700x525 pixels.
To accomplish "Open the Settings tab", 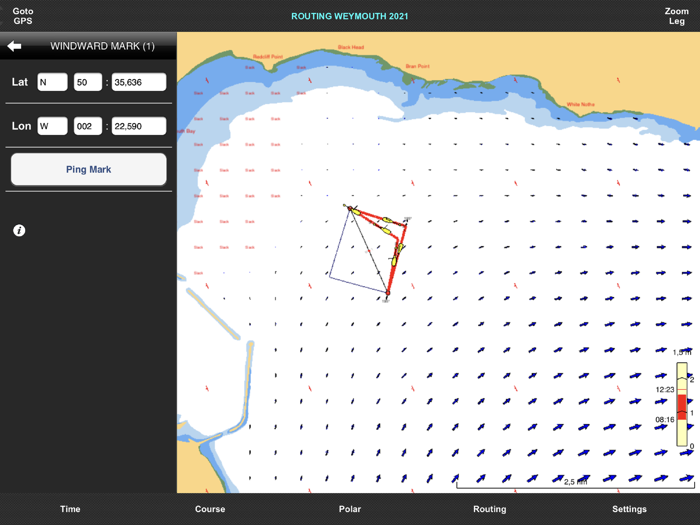I will coord(630,509).
